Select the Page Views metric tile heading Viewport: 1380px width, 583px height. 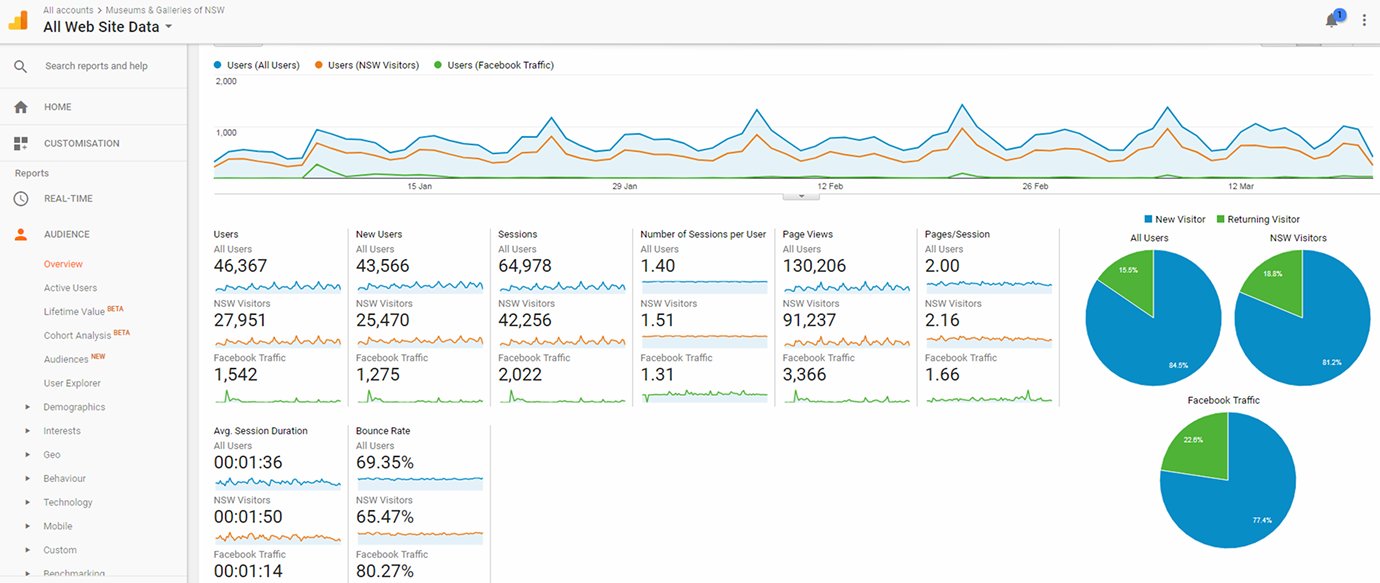pos(808,234)
